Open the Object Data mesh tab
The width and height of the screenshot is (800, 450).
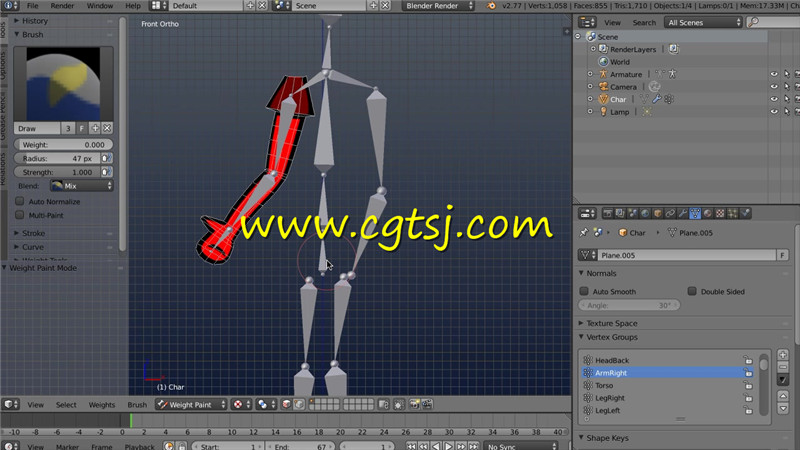pos(695,213)
